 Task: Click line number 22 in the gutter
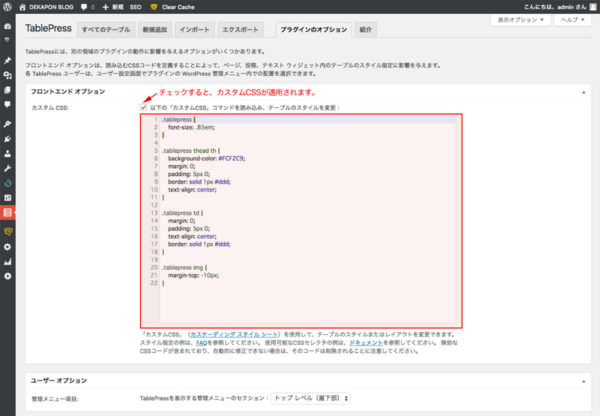154,283
